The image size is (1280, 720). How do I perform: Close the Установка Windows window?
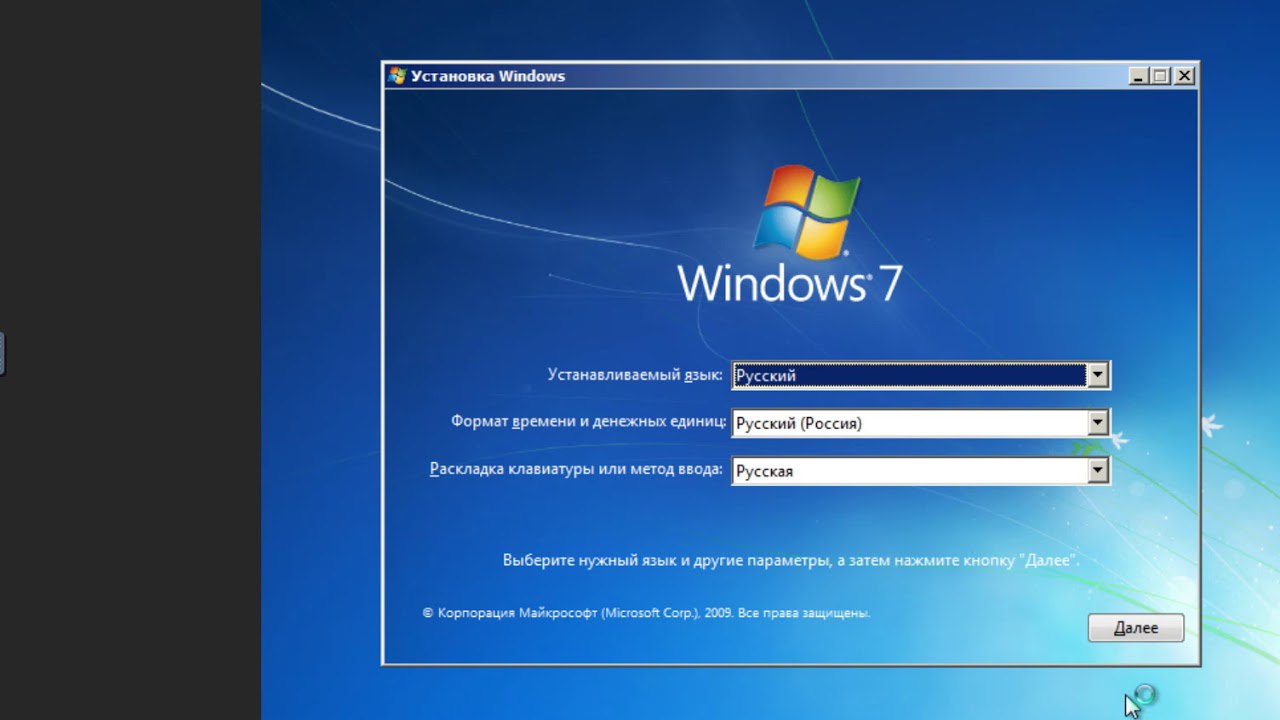(x=1184, y=76)
